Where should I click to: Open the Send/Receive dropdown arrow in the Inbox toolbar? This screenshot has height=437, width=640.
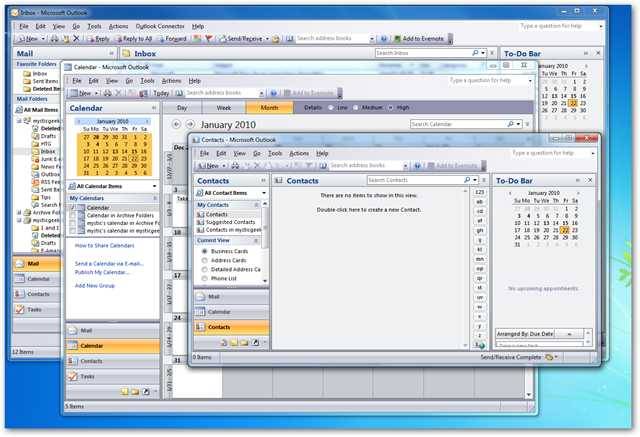click(x=267, y=39)
